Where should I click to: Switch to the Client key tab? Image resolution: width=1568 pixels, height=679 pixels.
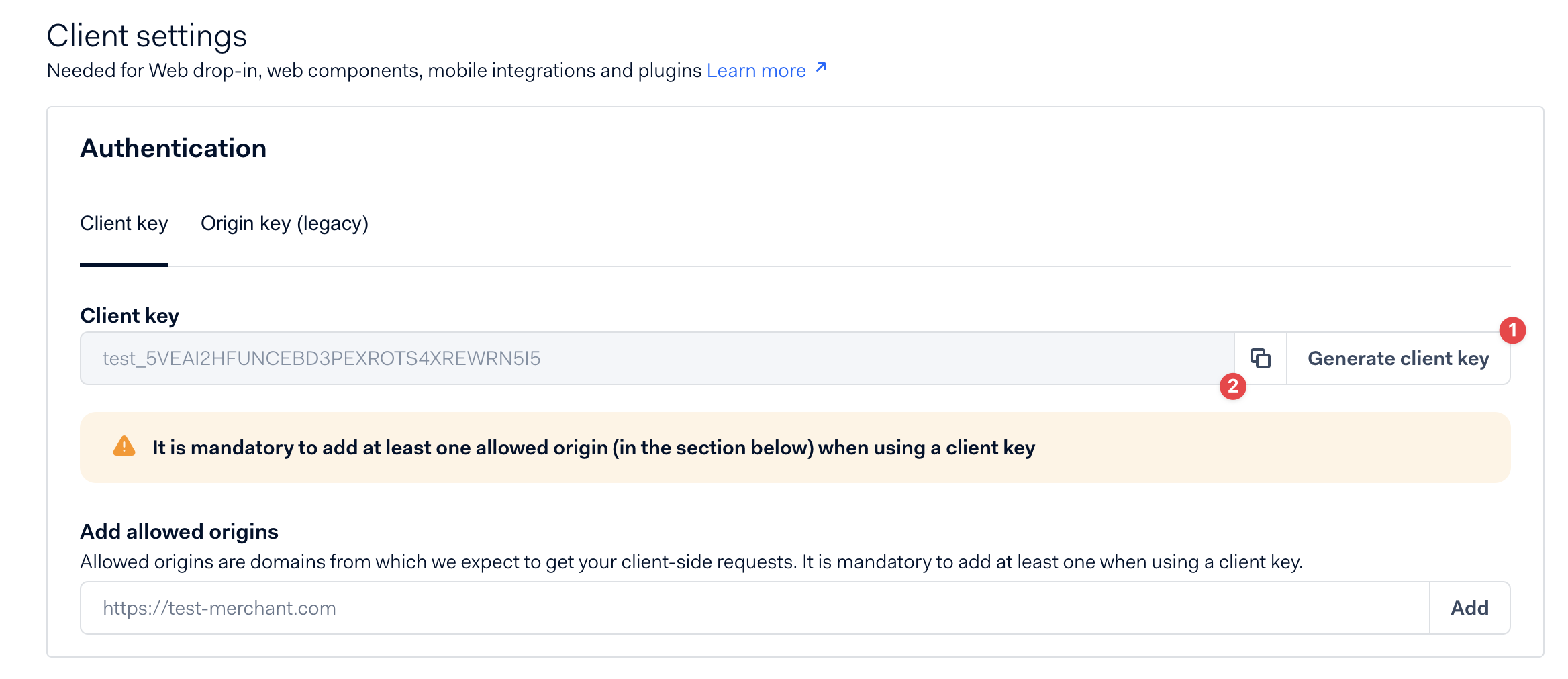click(124, 223)
